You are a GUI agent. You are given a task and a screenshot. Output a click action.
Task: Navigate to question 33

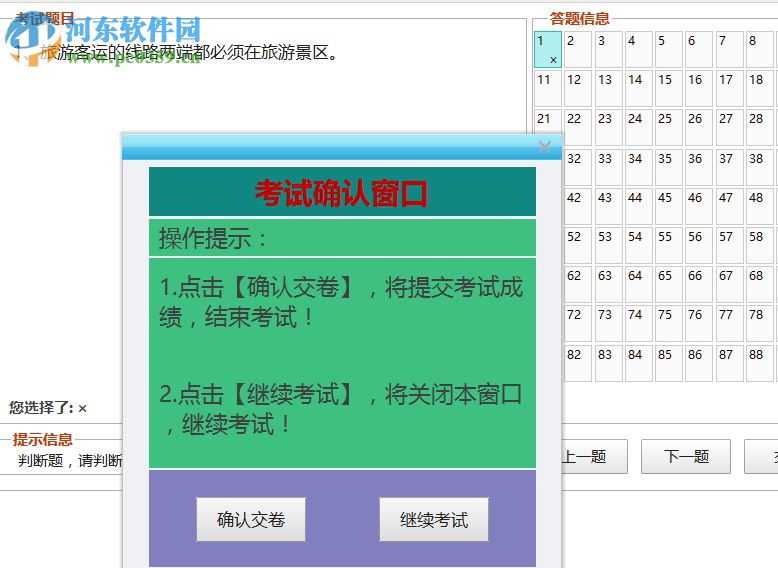coord(608,168)
